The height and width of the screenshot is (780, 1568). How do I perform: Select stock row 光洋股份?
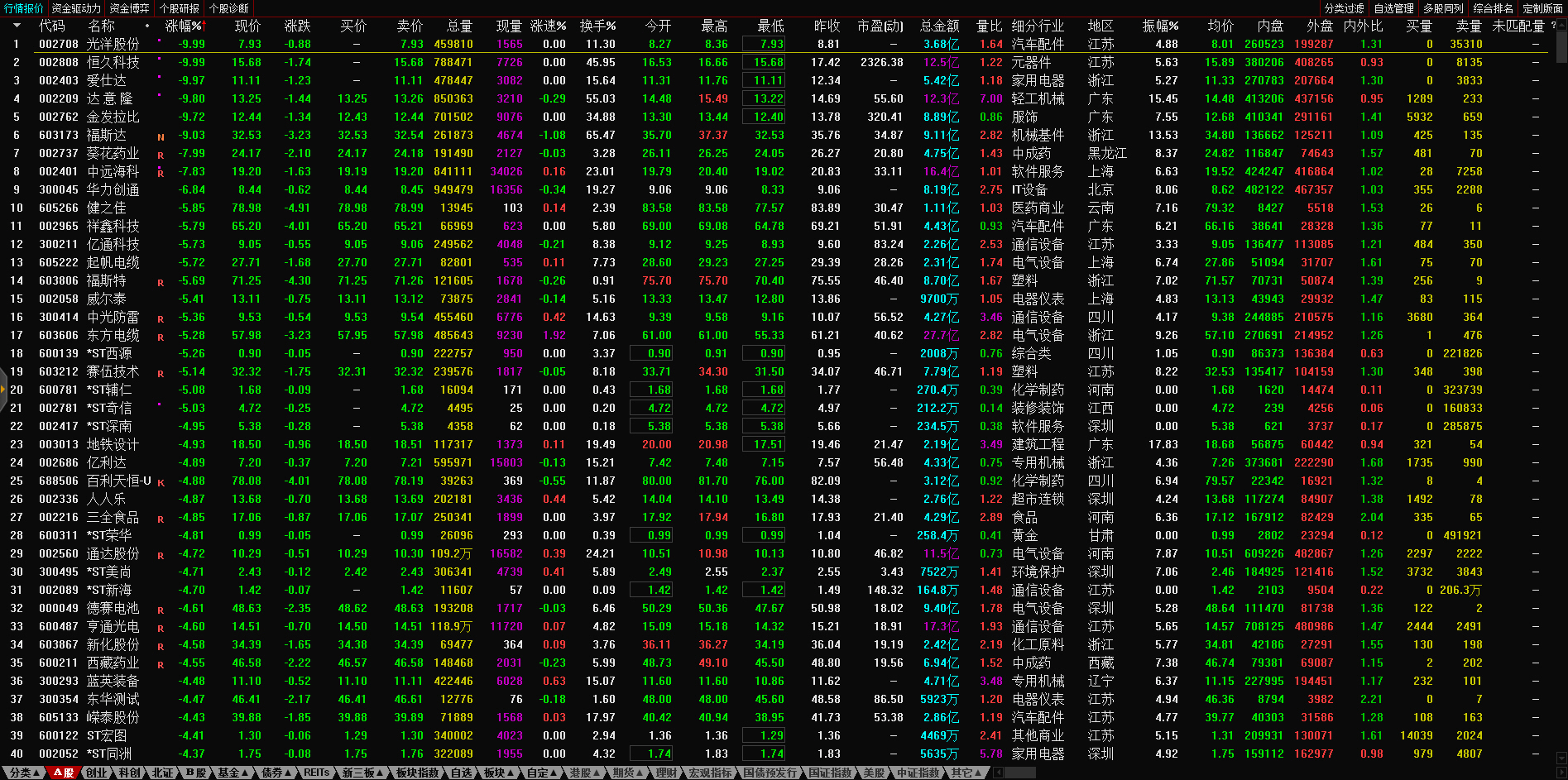[x=113, y=44]
